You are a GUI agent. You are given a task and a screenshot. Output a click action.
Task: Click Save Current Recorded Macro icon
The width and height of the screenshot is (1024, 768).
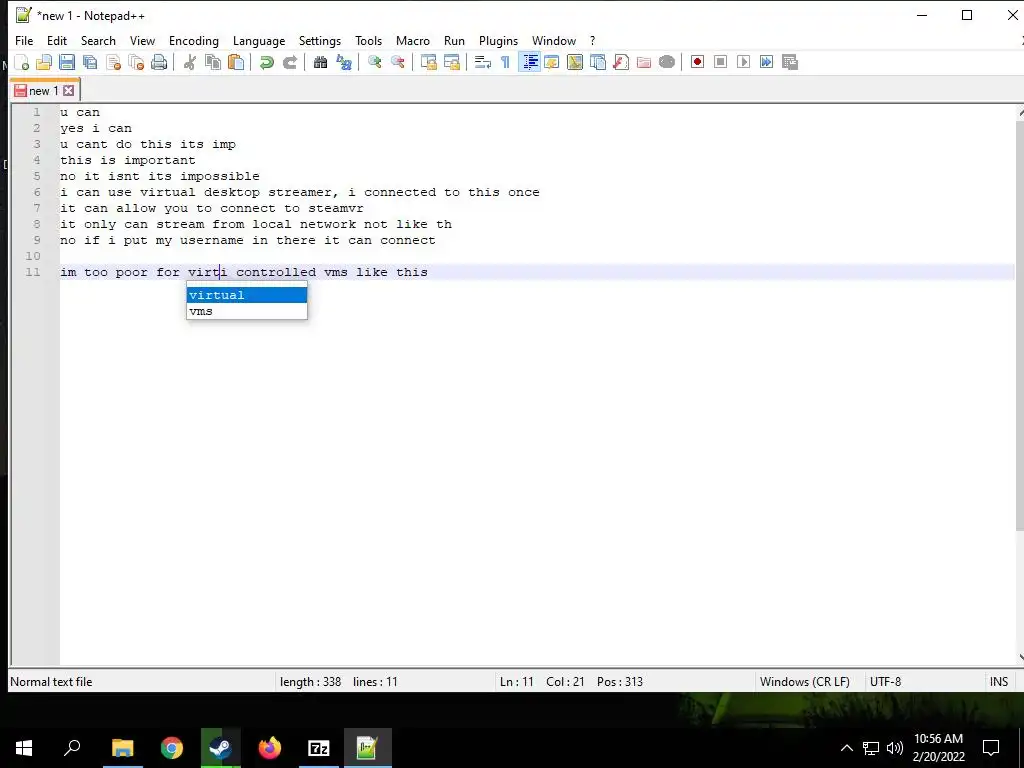pyautogui.click(x=790, y=62)
